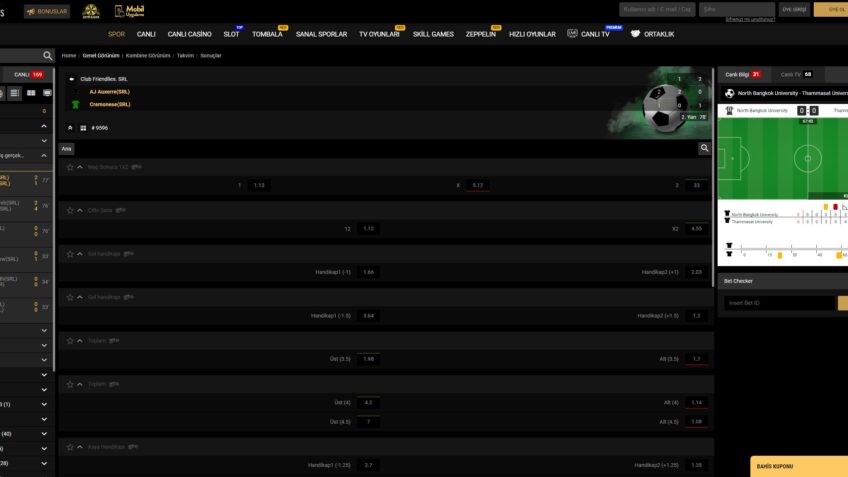The height and width of the screenshot is (477, 848).
Task: Click the Insert Bet ID input field
Action: point(779,303)
